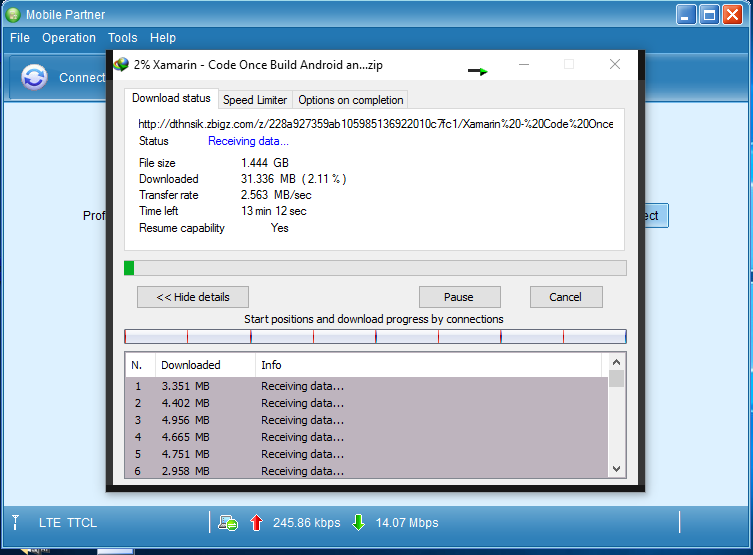The height and width of the screenshot is (555, 753).
Task: Click the red upload arrow icon
Action: tap(256, 522)
